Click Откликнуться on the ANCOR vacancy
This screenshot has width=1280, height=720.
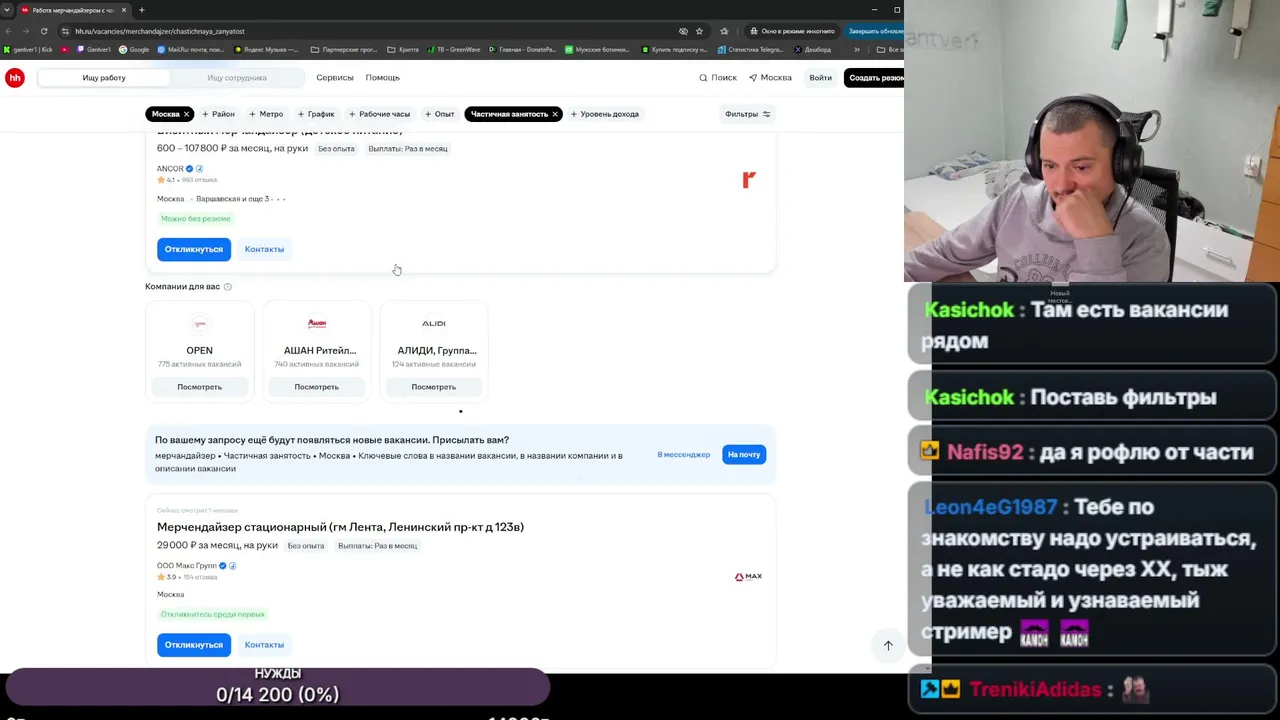click(194, 249)
